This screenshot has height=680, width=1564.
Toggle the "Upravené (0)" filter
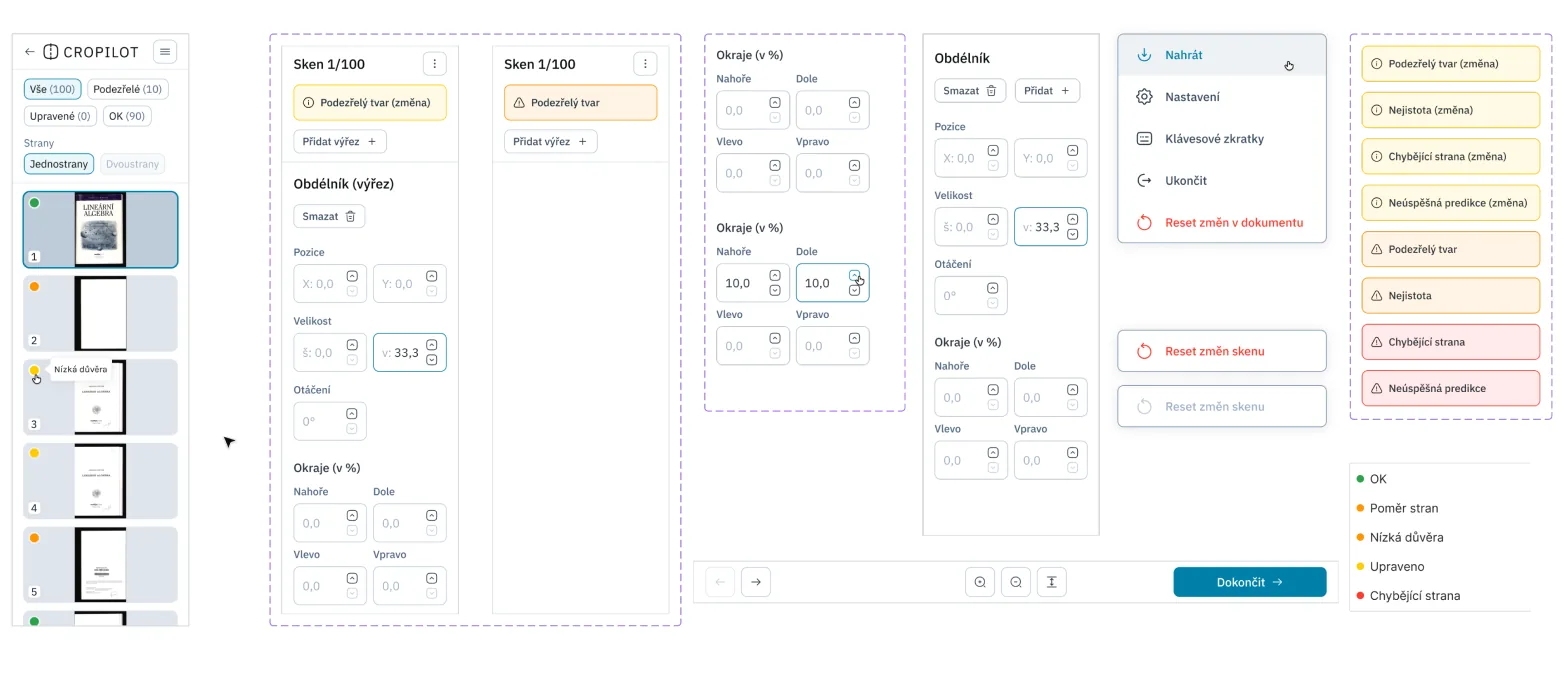(x=60, y=116)
